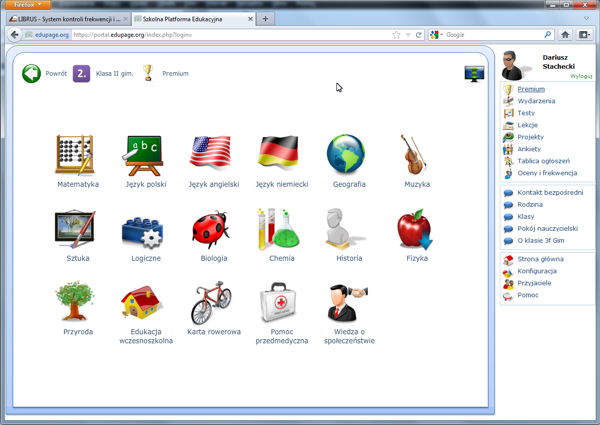600x425 pixels.
Task: Open the Chemia flasks icon
Action: coord(278,229)
